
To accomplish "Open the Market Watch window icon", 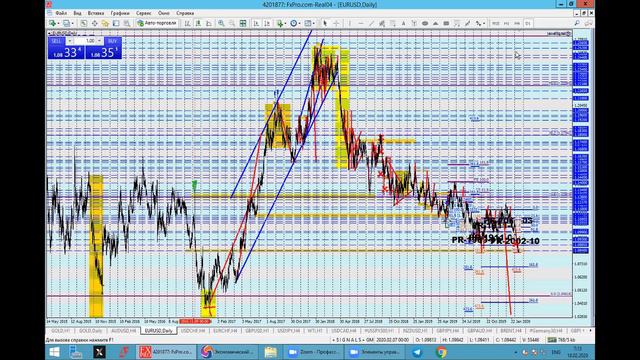I will coord(84,23).
